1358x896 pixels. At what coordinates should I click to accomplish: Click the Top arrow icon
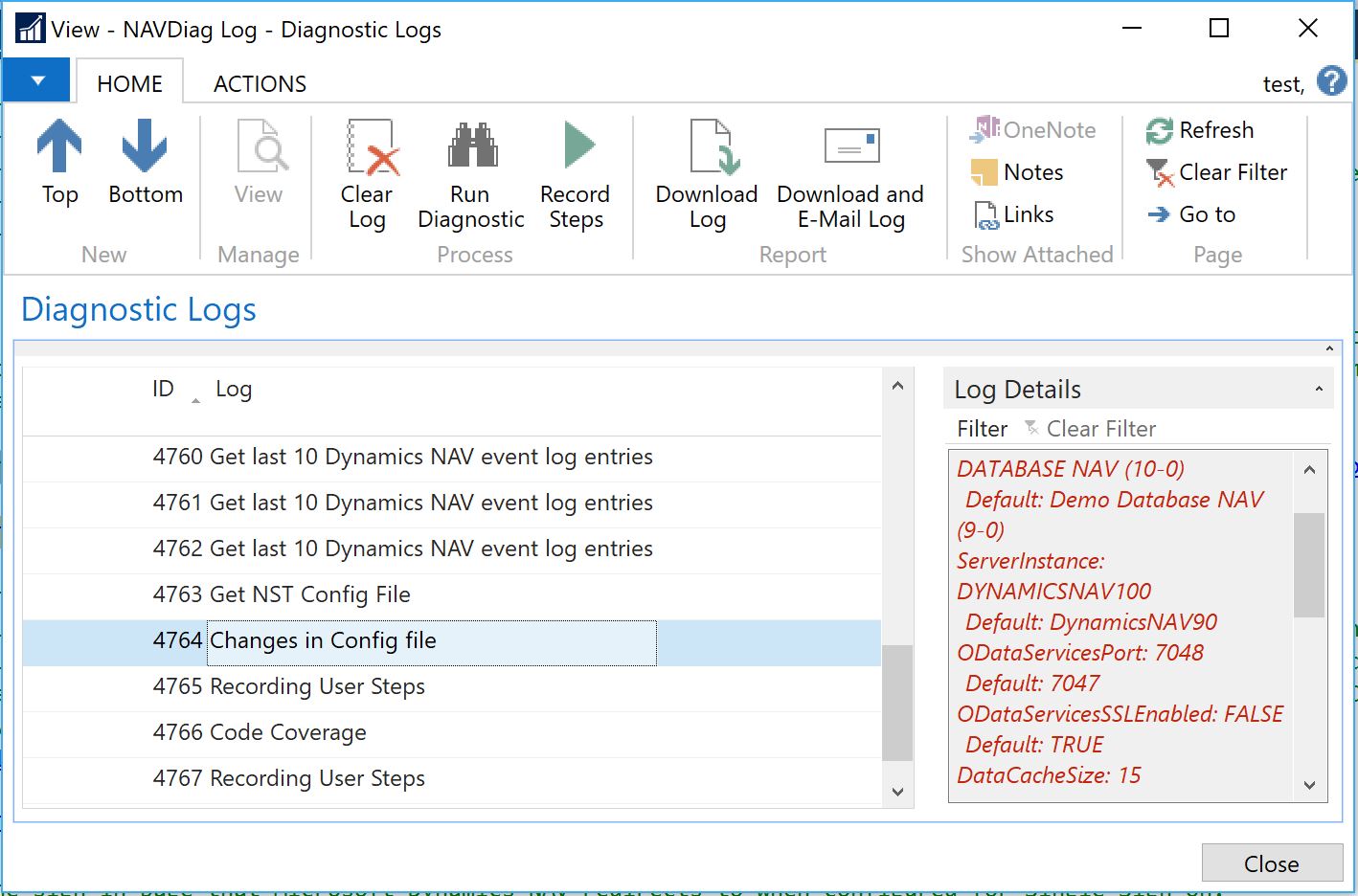coord(59,146)
